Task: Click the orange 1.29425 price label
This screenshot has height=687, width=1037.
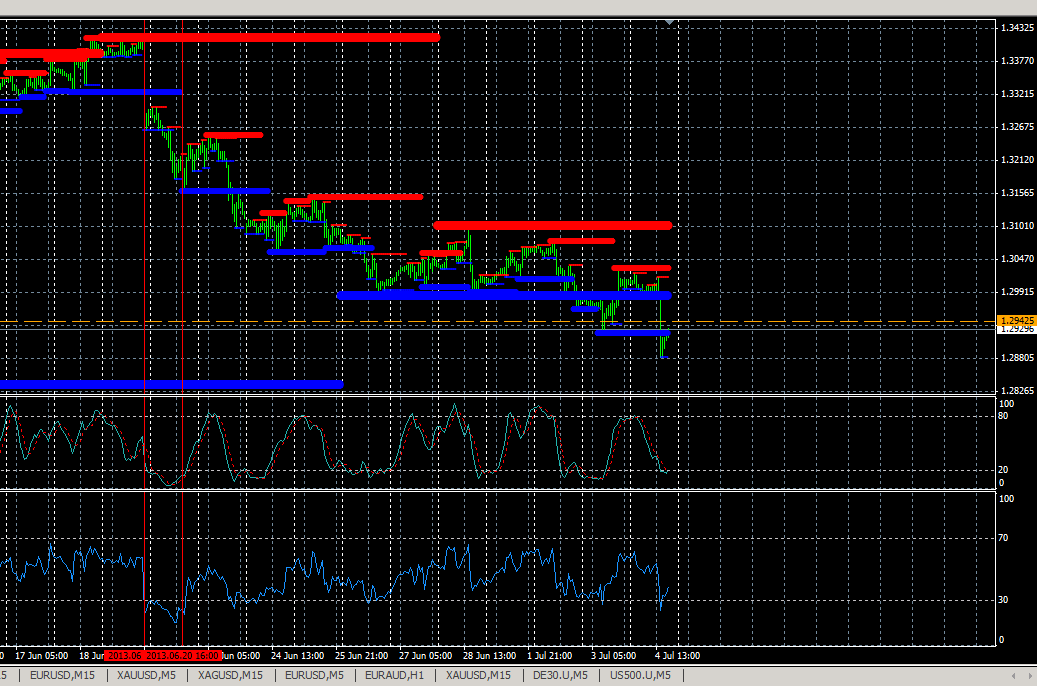Action: tap(1015, 320)
